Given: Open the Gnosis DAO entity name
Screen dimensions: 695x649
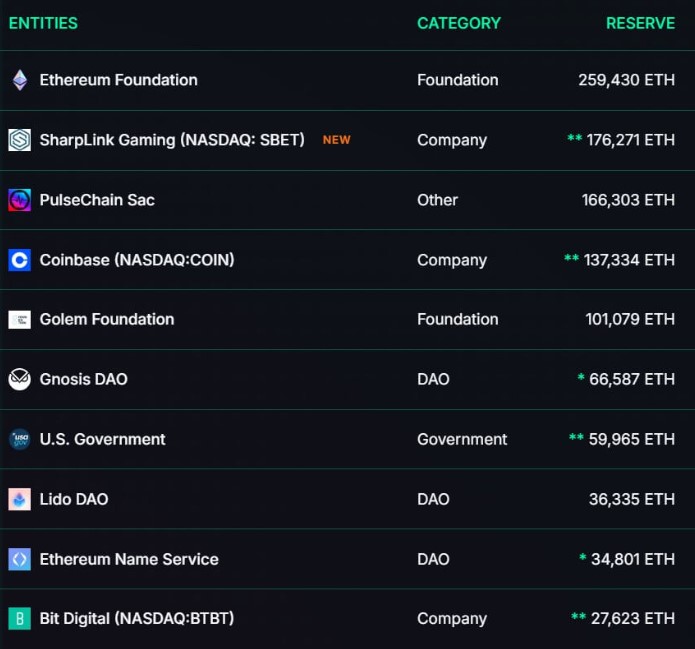Looking at the screenshot, I should click(84, 379).
